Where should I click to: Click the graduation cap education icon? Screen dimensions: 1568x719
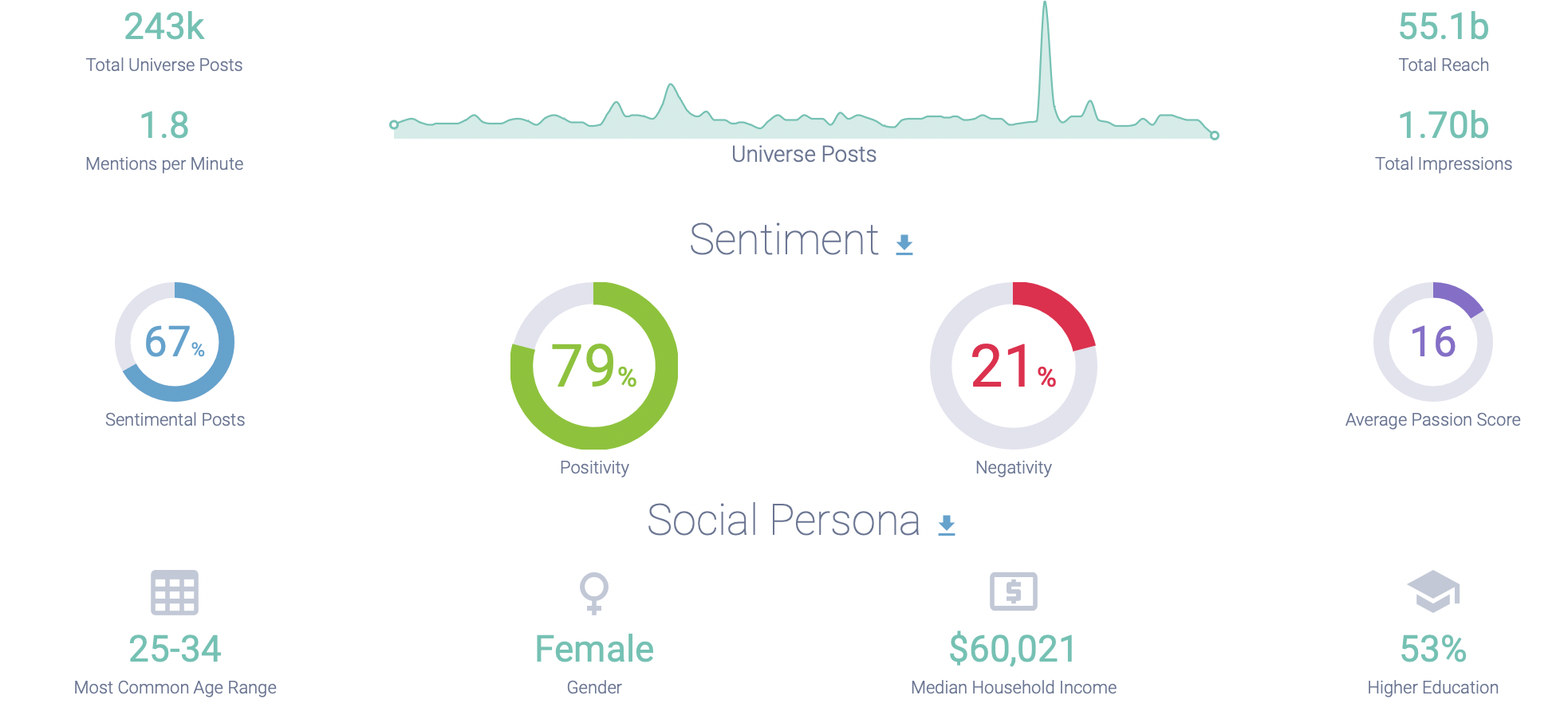[1433, 591]
